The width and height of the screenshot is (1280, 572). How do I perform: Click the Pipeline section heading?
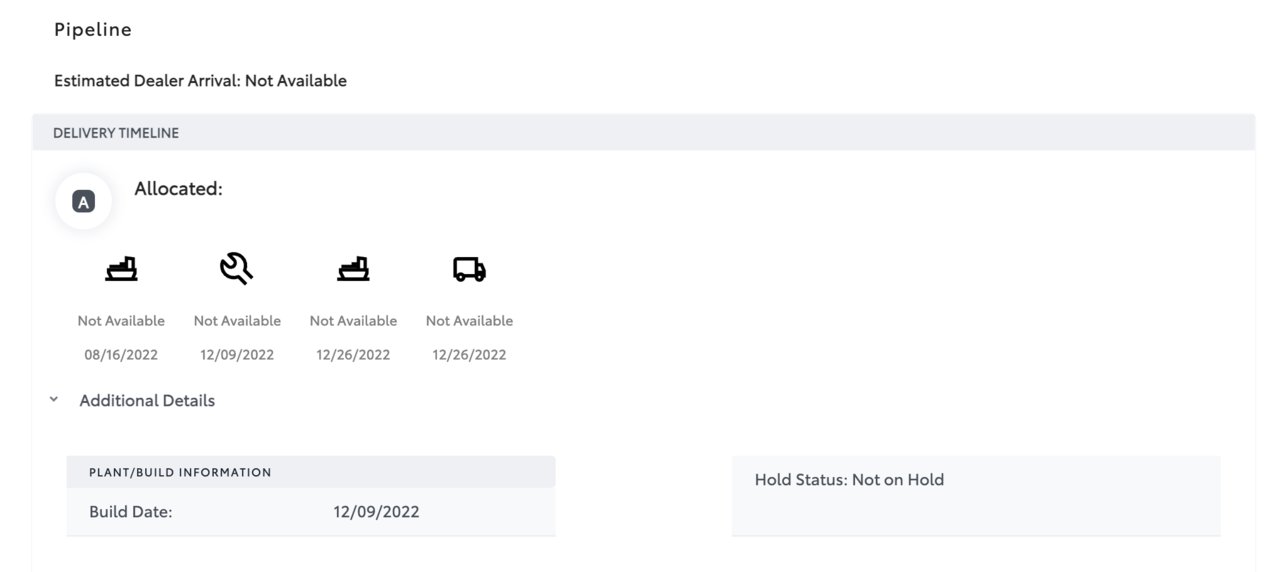coord(93,29)
